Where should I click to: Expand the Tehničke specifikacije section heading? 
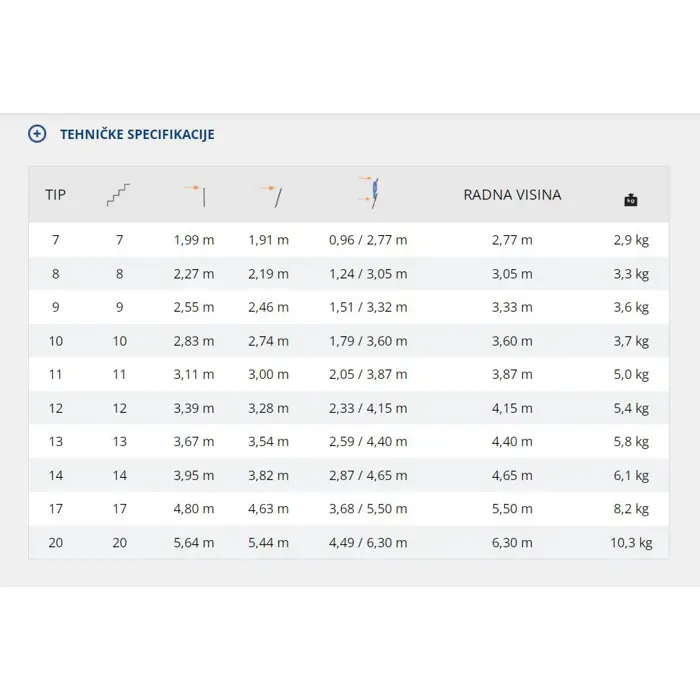tap(137, 134)
